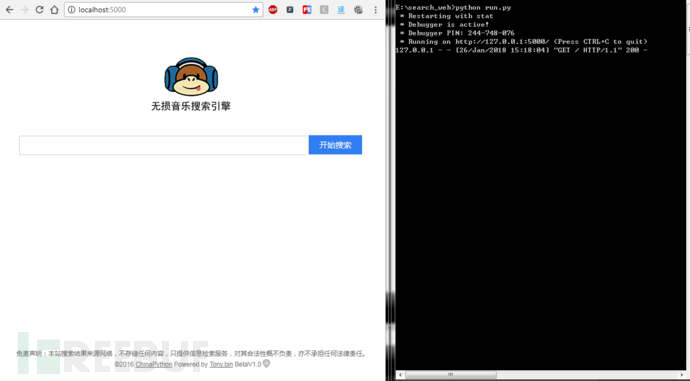Click the blue bookmark star in address bar
The width and height of the screenshot is (690, 381).
256,10
